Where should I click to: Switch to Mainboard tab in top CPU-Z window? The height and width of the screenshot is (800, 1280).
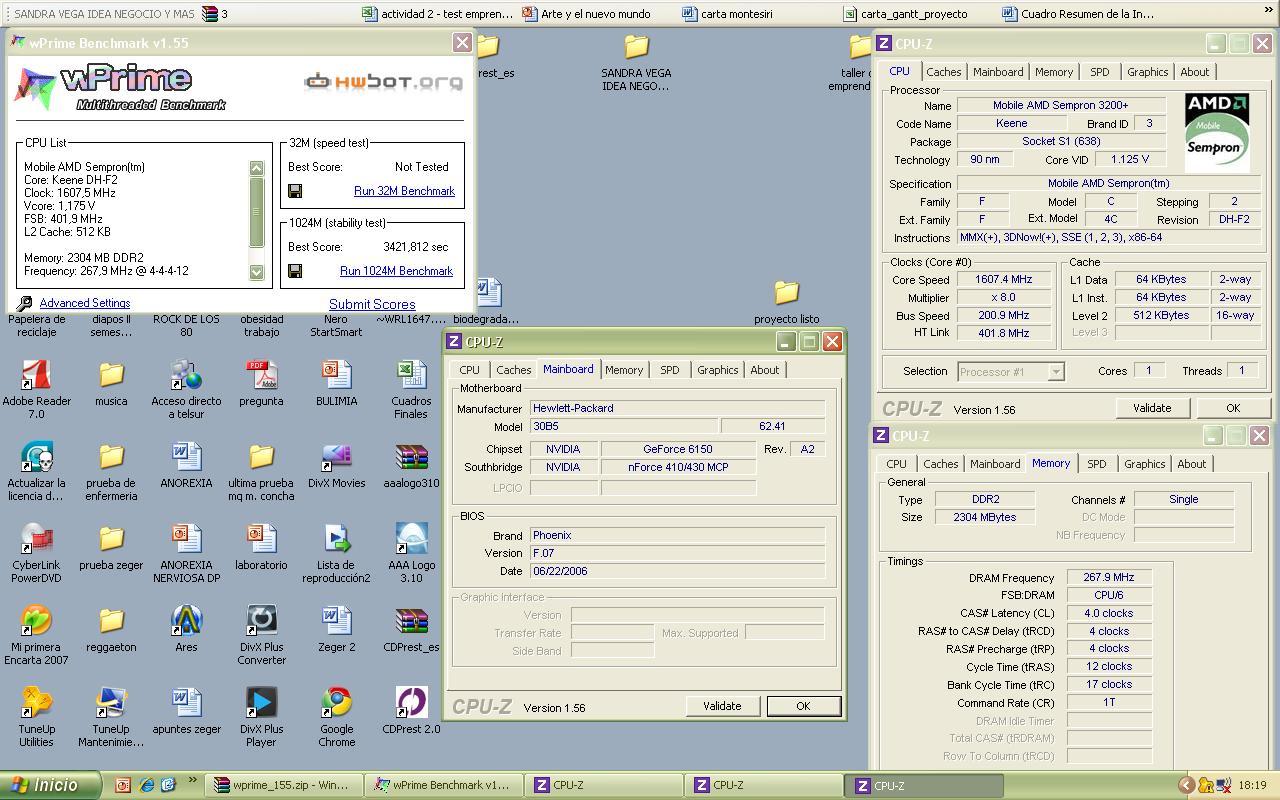(x=998, y=72)
